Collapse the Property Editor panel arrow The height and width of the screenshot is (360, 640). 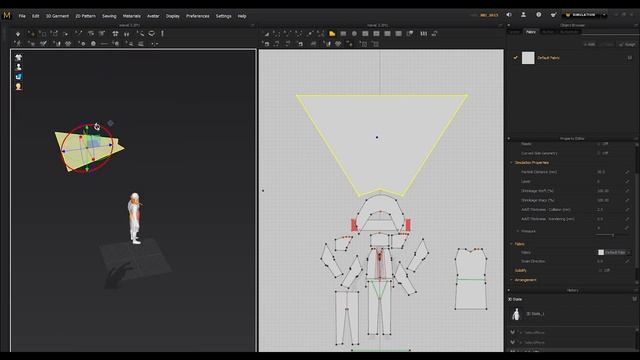click(509, 138)
